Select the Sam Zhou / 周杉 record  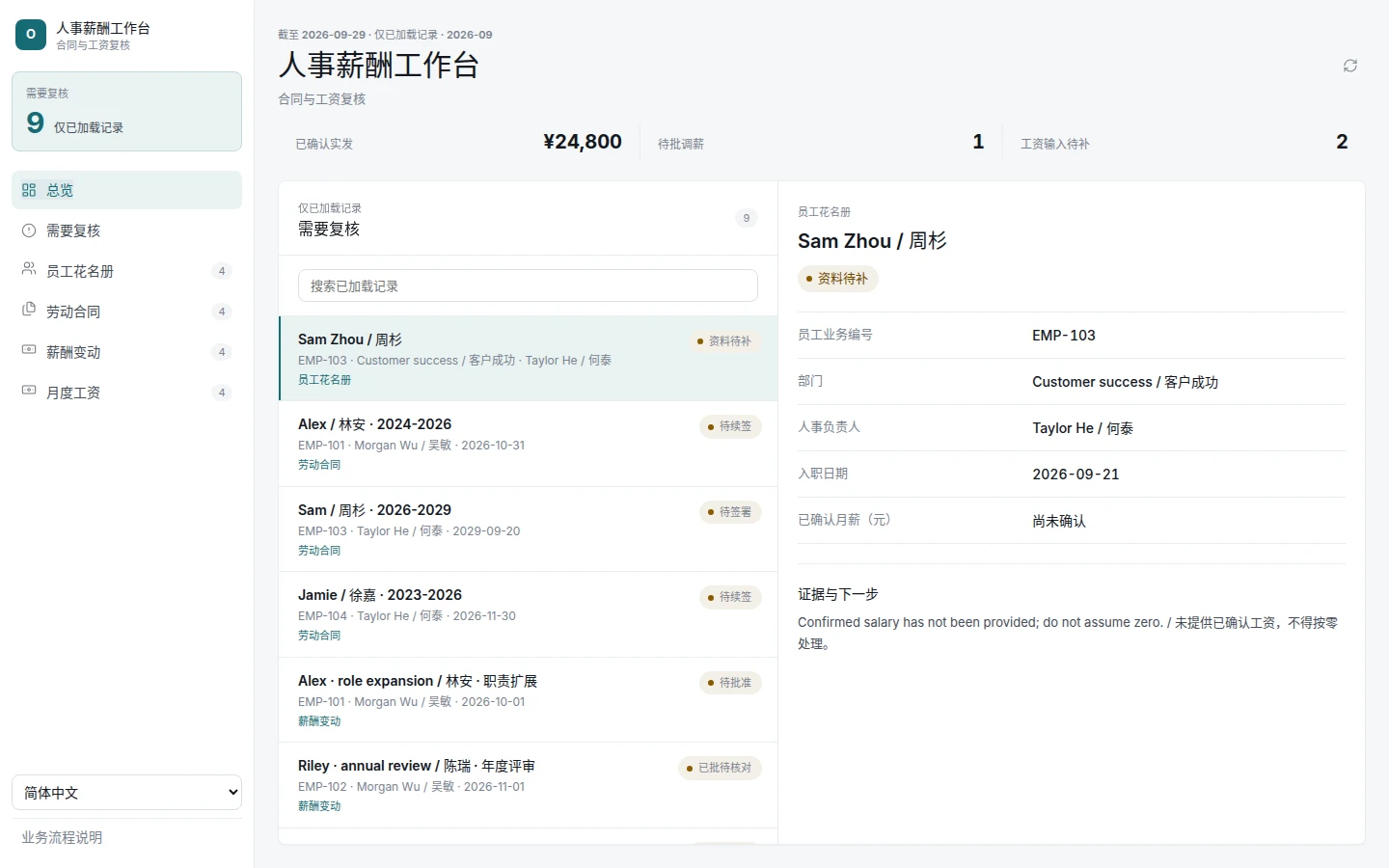(528, 359)
